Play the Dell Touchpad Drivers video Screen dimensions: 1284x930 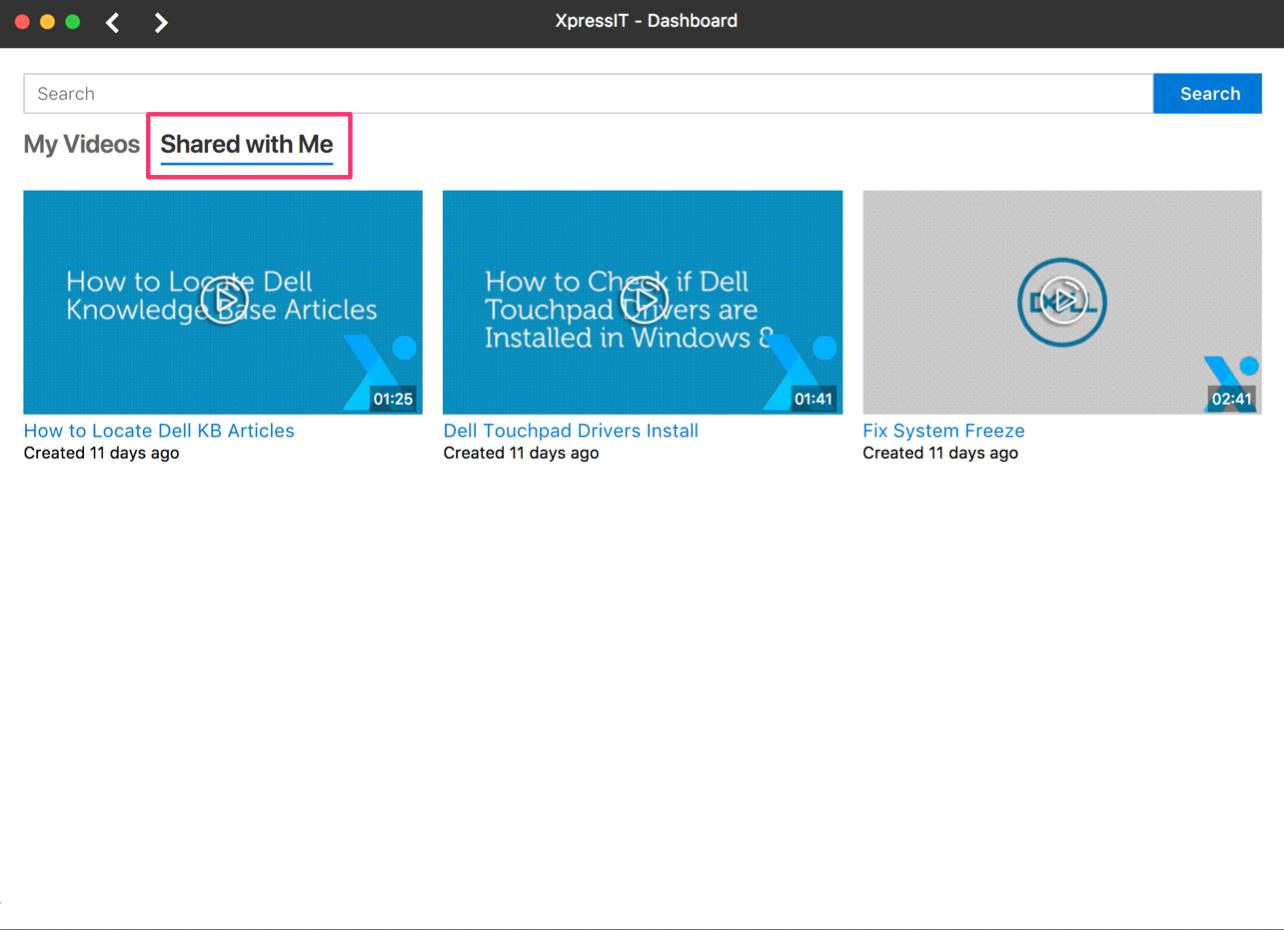tap(643, 302)
